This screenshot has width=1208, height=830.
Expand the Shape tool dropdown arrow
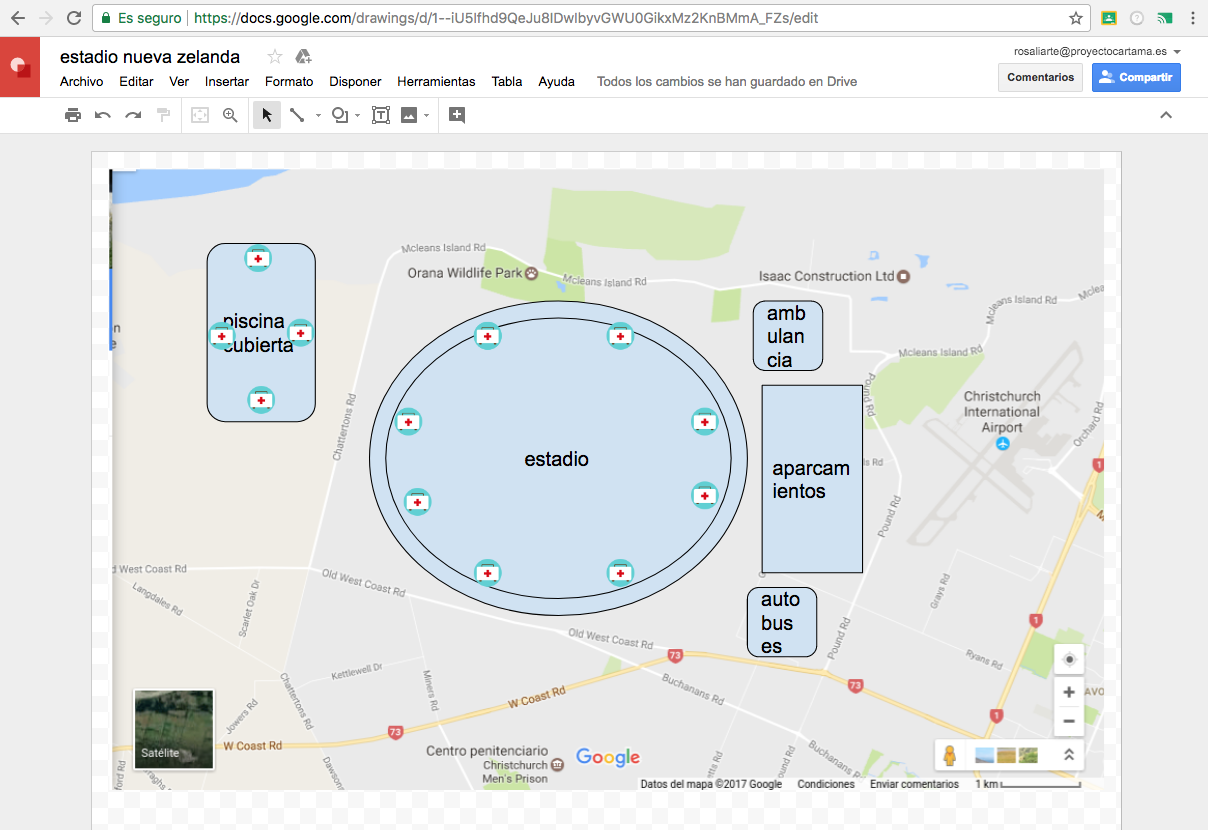(x=357, y=116)
